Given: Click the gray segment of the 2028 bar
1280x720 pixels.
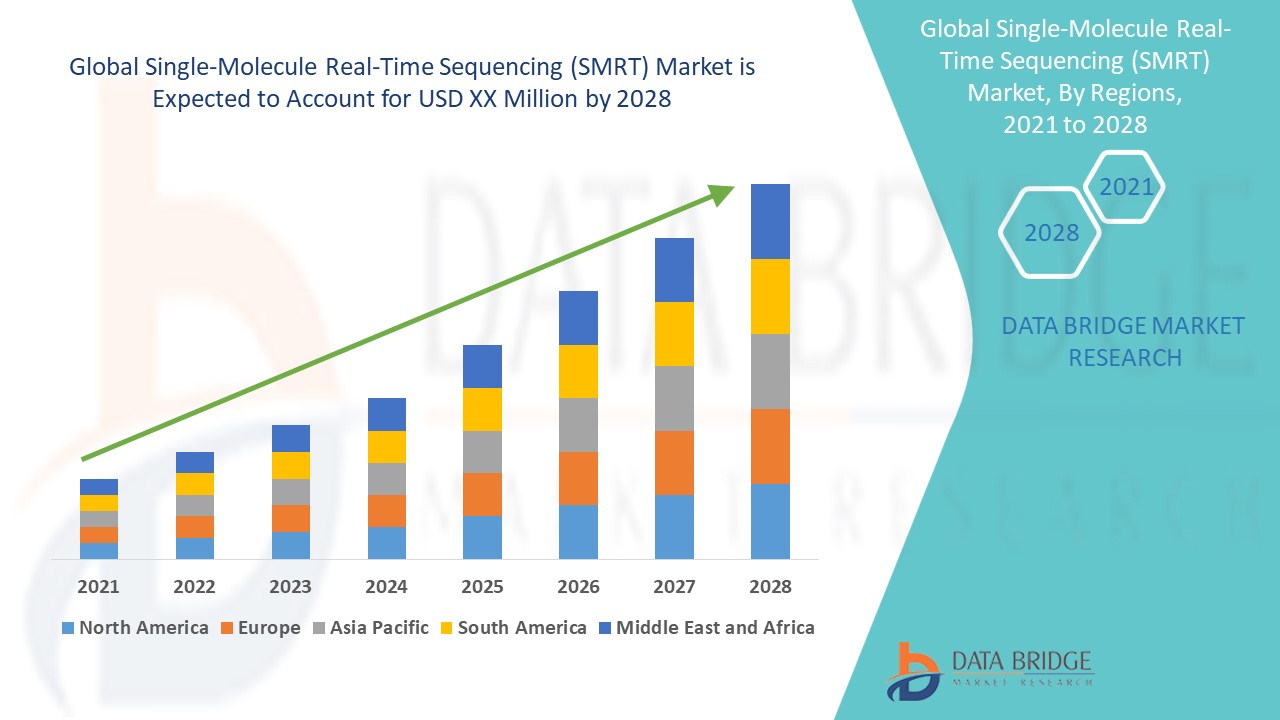Looking at the screenshot, I should [770, 371].
